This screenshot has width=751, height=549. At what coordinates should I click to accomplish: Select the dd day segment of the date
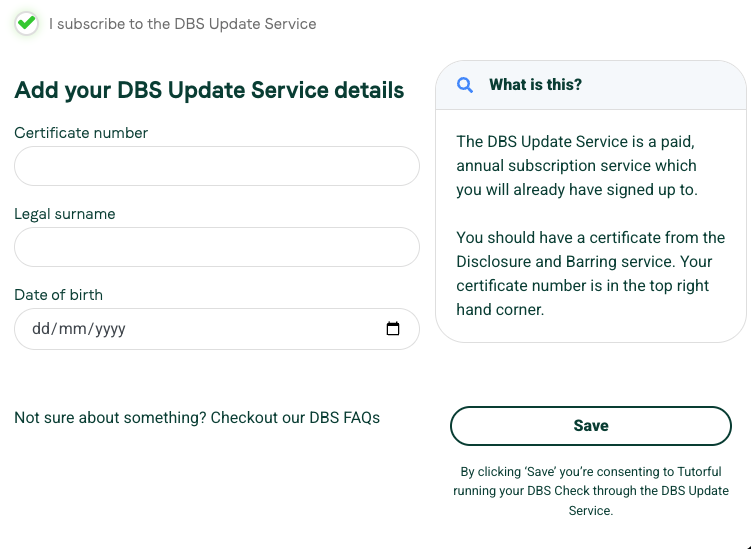pos(41,329)
